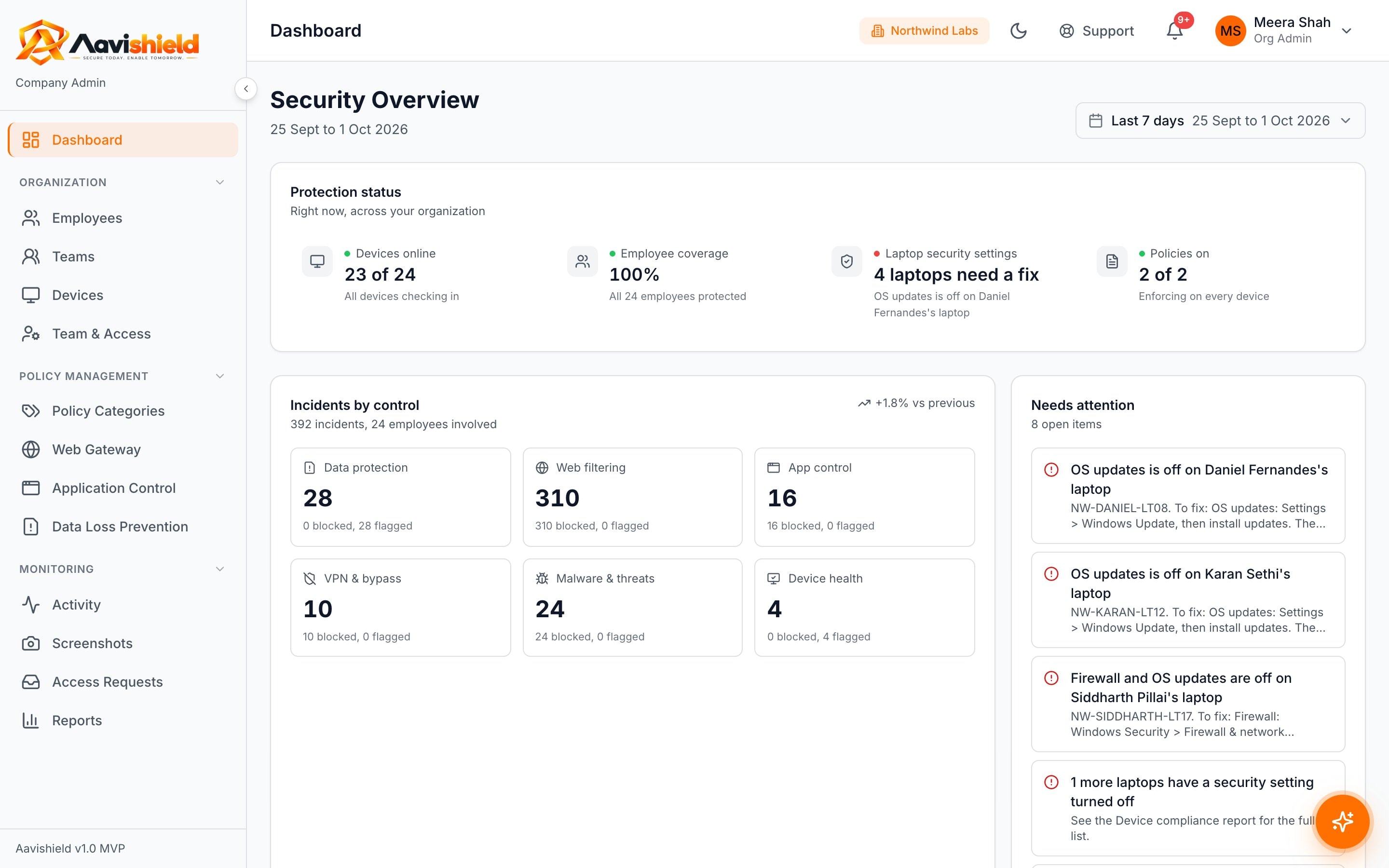
Task: Open Screenshots monitoring page
Action: pos(123,644)
